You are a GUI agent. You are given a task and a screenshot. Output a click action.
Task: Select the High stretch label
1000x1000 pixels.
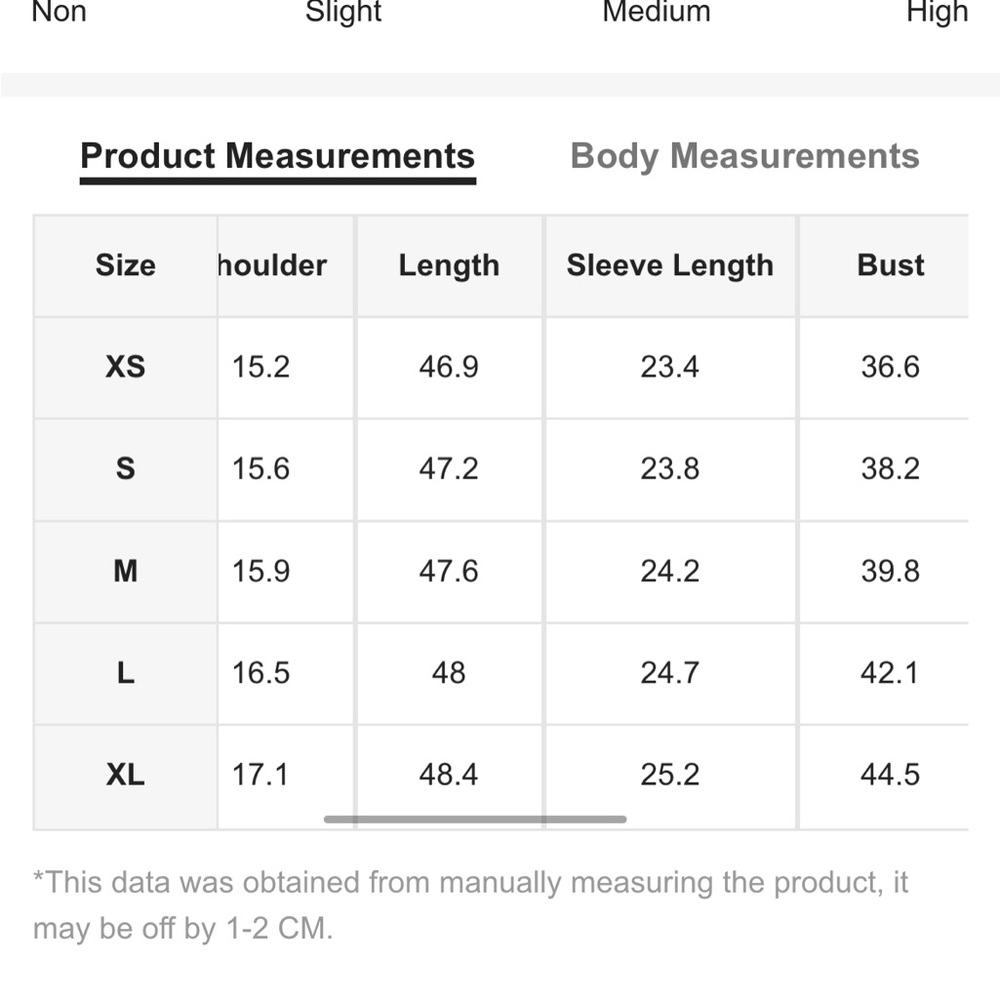click(937, 12)
